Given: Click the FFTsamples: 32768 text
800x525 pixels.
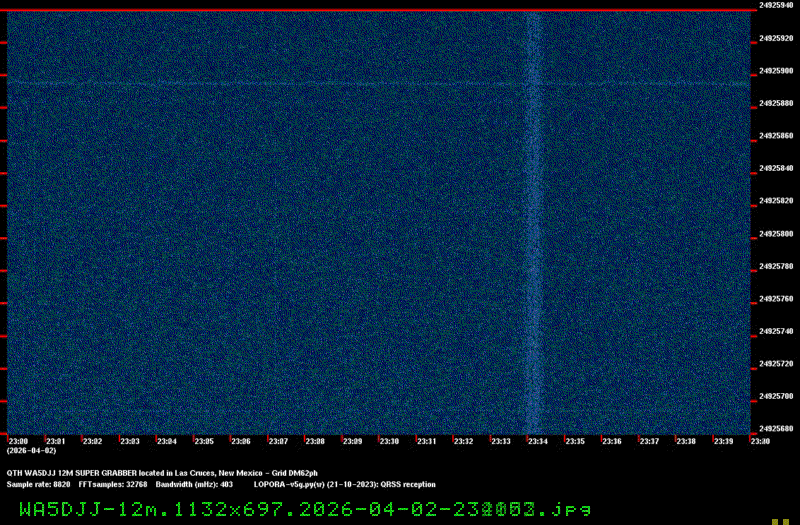Looking at the screenshot, I should click(113, 485).
